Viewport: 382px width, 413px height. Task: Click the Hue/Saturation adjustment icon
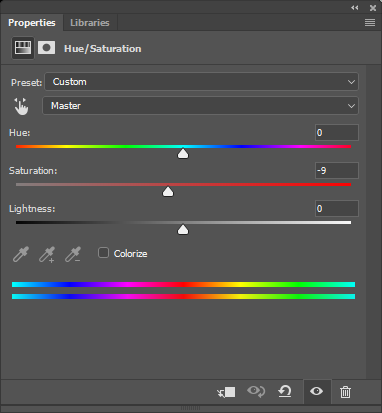(x=23, y=48)
